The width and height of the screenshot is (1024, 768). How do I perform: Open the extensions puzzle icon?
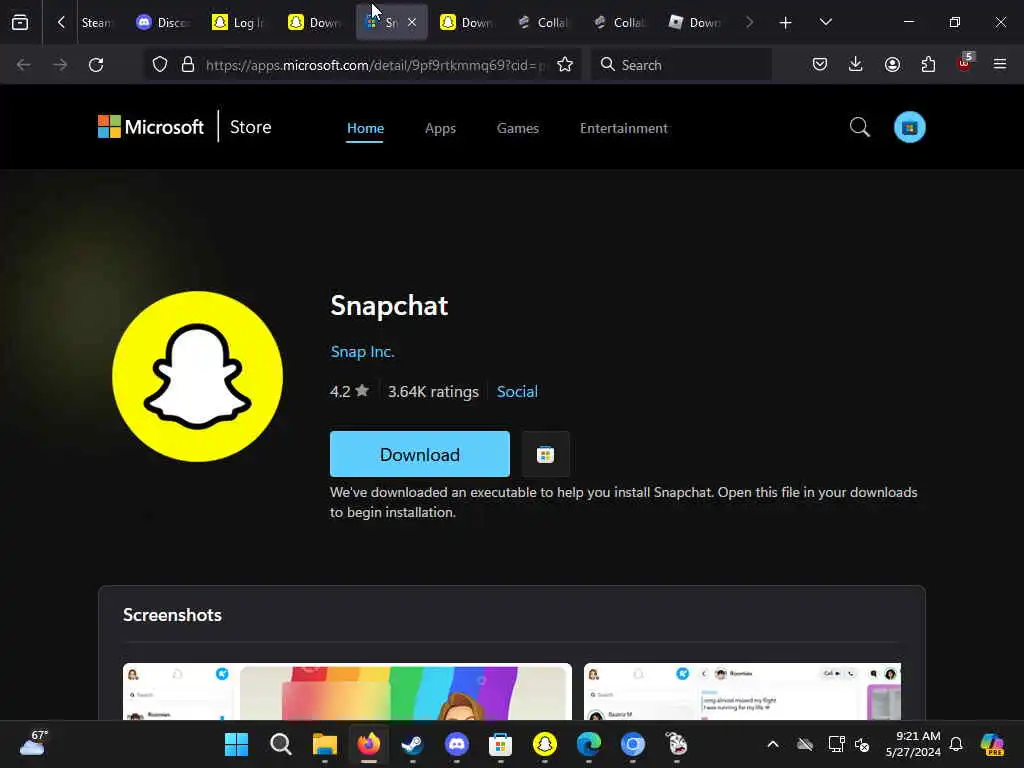(928, 64)
